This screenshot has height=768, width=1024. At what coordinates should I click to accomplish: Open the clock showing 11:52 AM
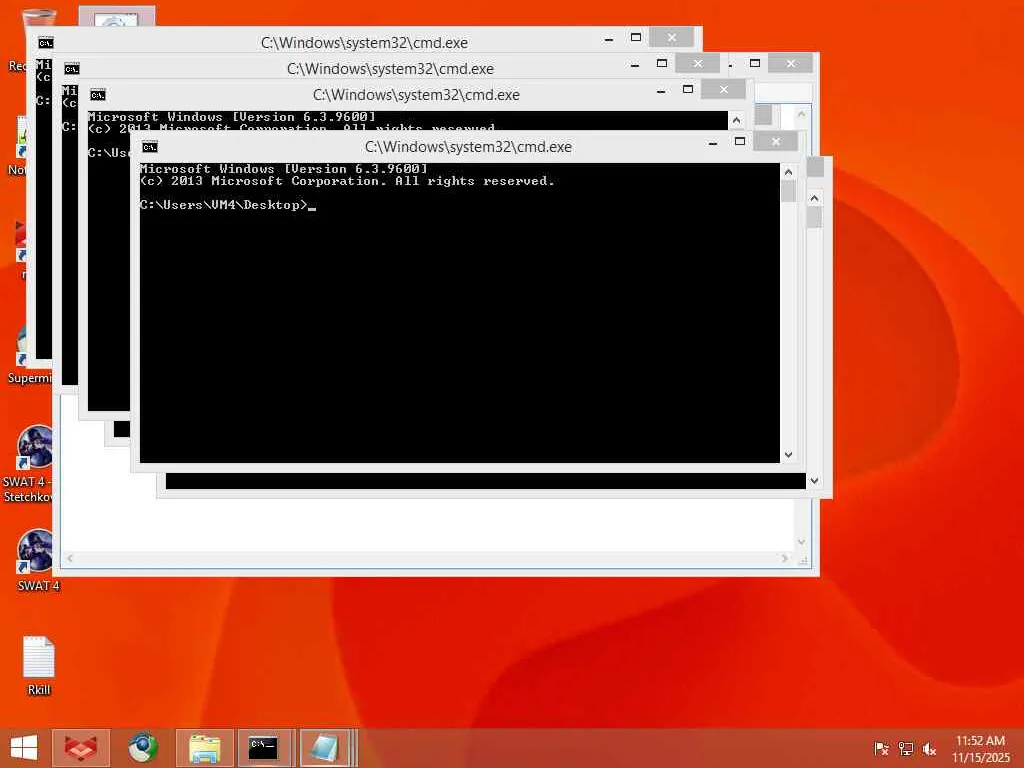pyautogui.click(x=980, y=748)
